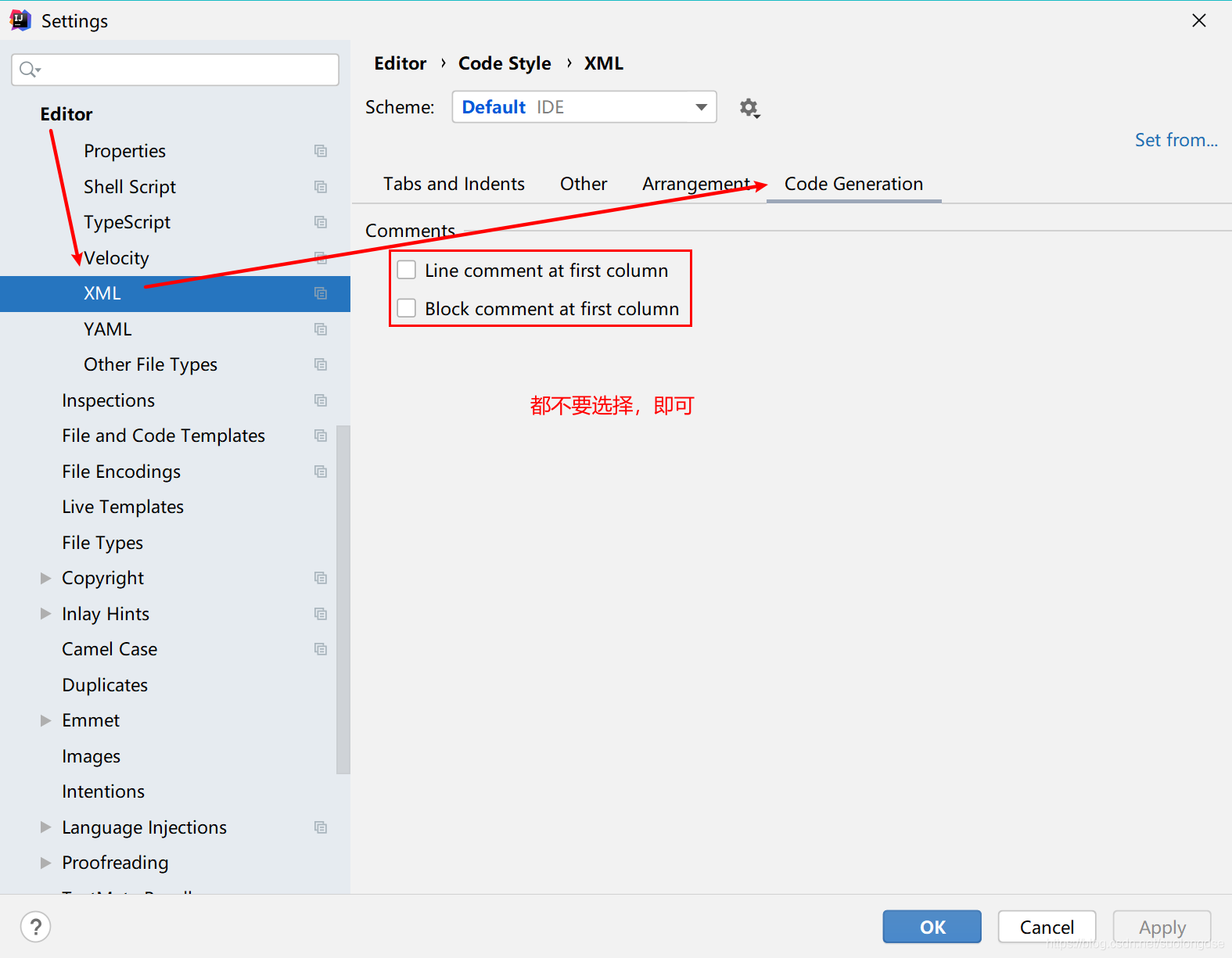This screenshot has width=1232, height=958.
Task: Click the project-level icon next to Inspections
Action: [321, 400]
